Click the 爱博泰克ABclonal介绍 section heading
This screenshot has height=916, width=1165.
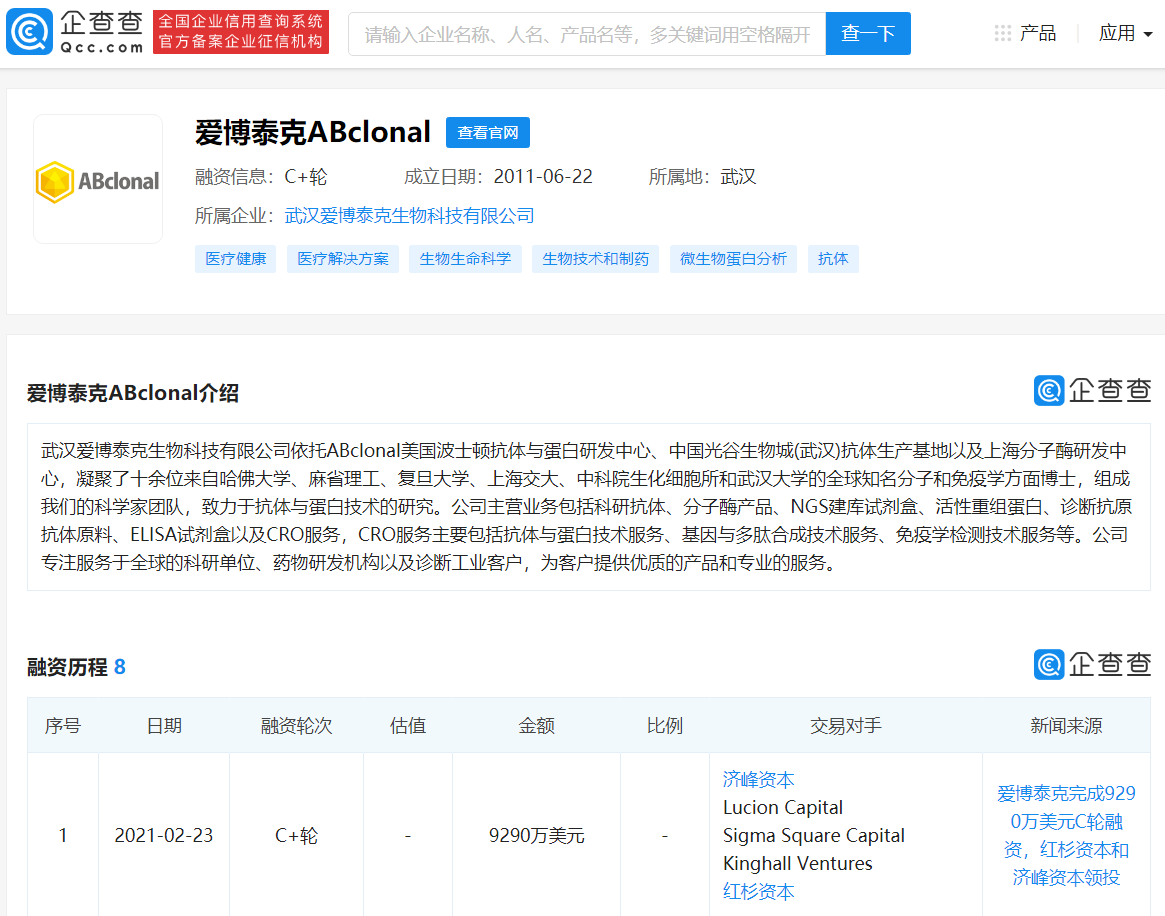(133, 393)
